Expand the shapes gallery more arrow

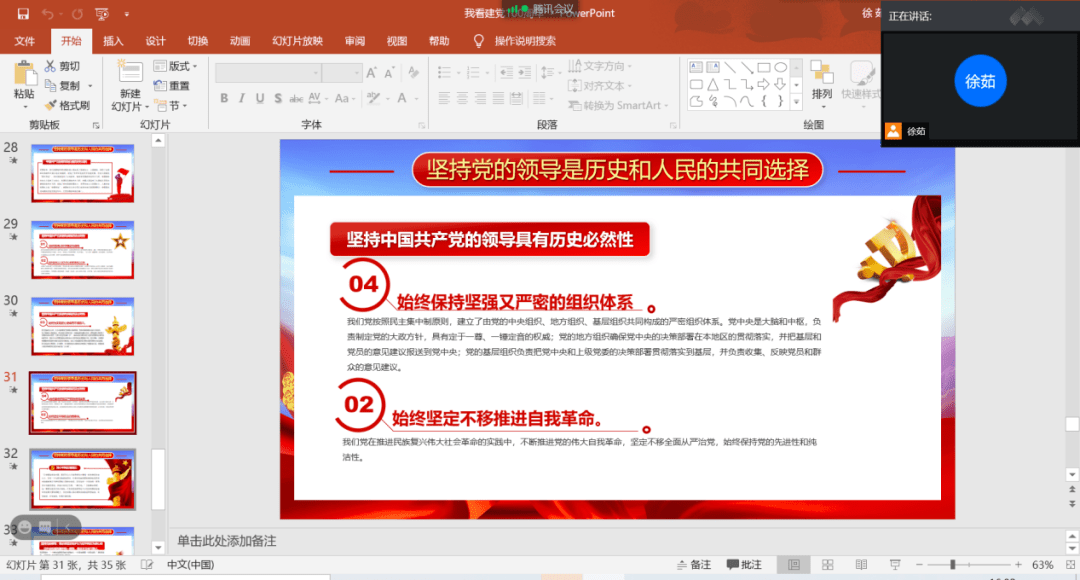point(797,102)
